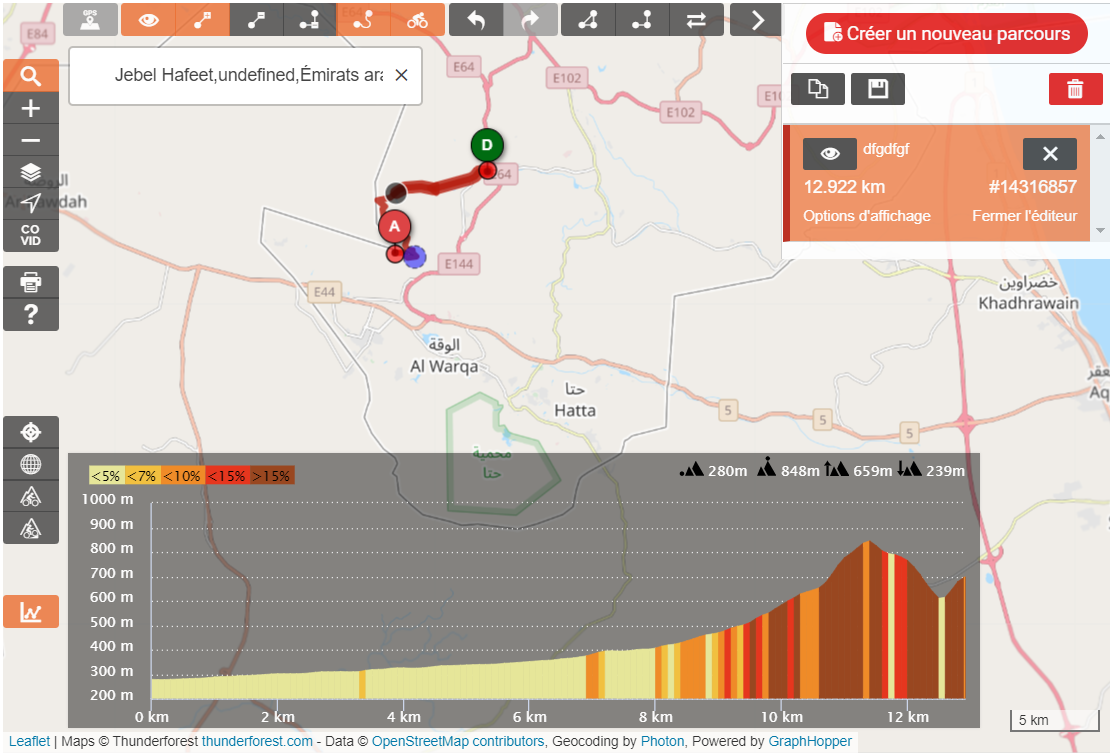This screenshot has width=1110, height=753.
Task: Select the straight-line drawing tool in orange toolbar
Action: pos(202,20)
